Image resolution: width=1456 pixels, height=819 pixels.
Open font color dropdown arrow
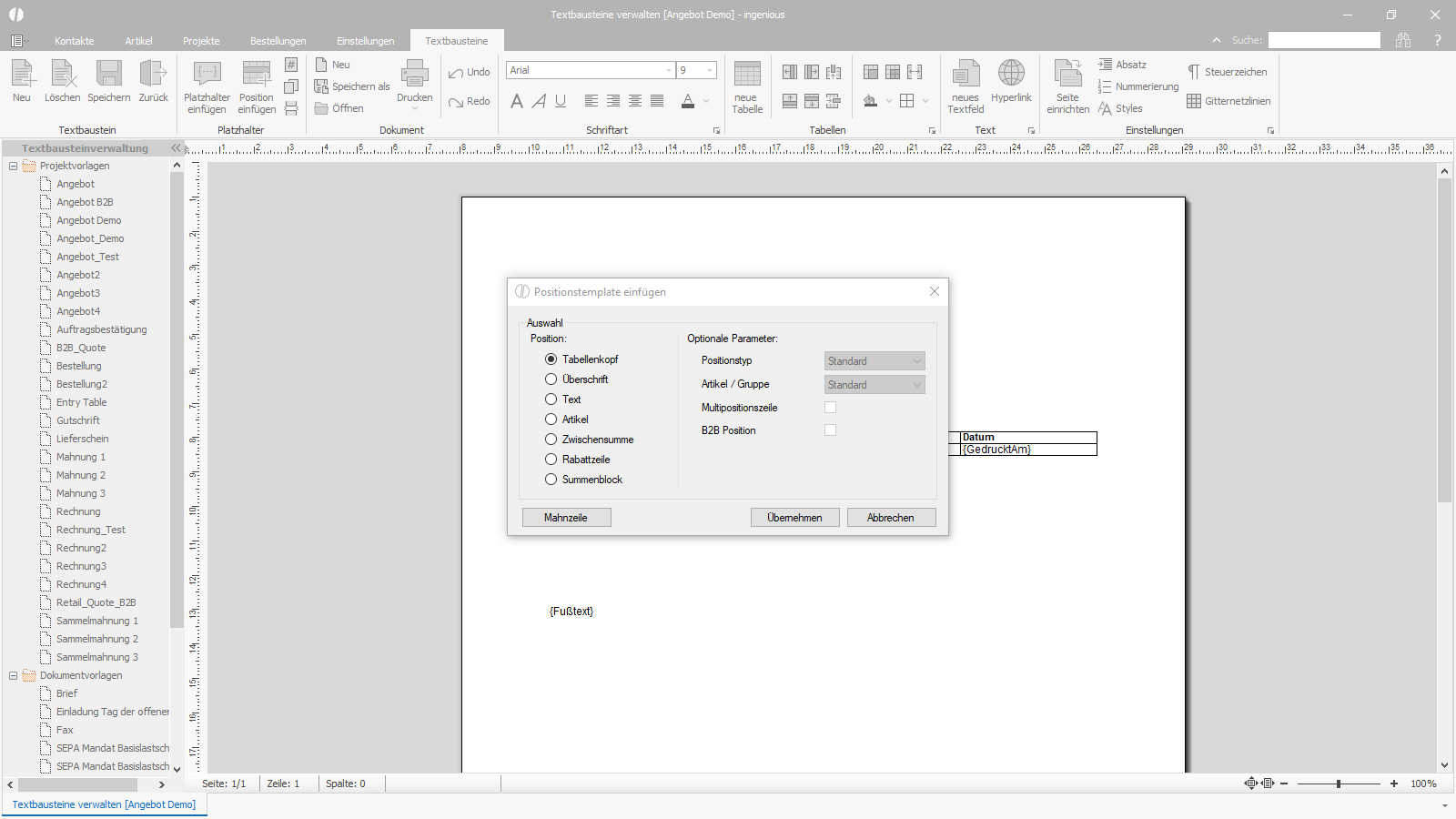(x=706, y=101)
